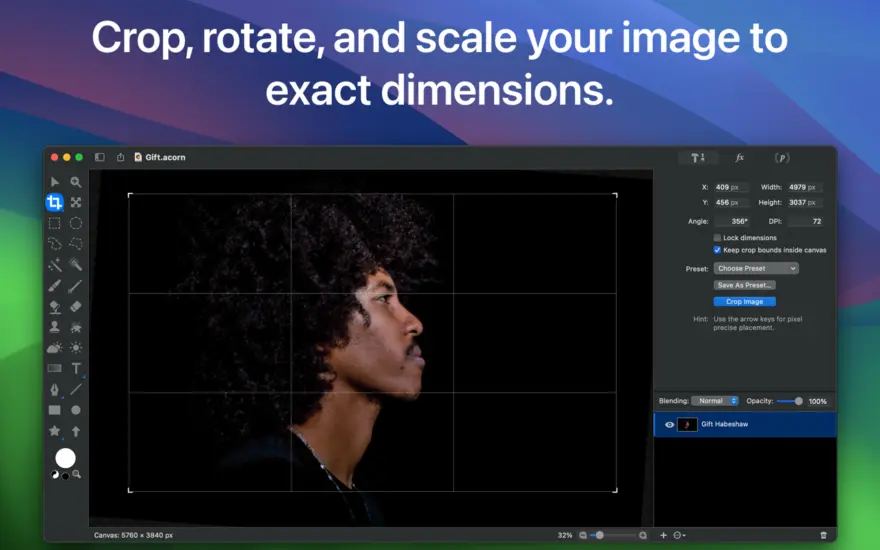Viewport: 880px width, 550px height.
Task: Delete the layer with the trash icon
Action: pos(823,535)
